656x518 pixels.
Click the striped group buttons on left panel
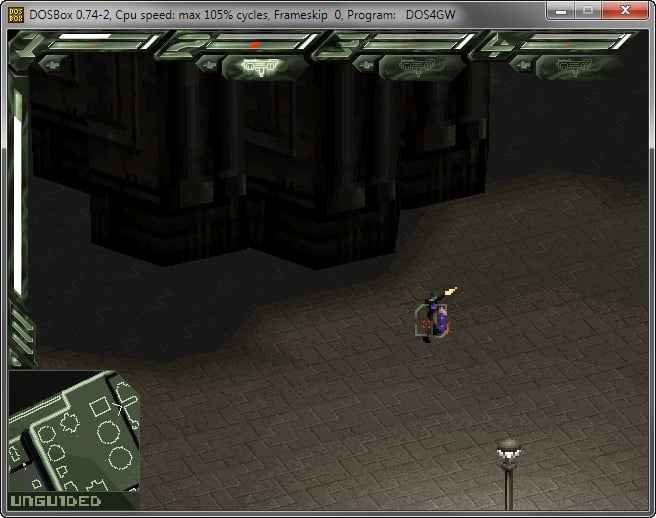click(x=21, y=337)
